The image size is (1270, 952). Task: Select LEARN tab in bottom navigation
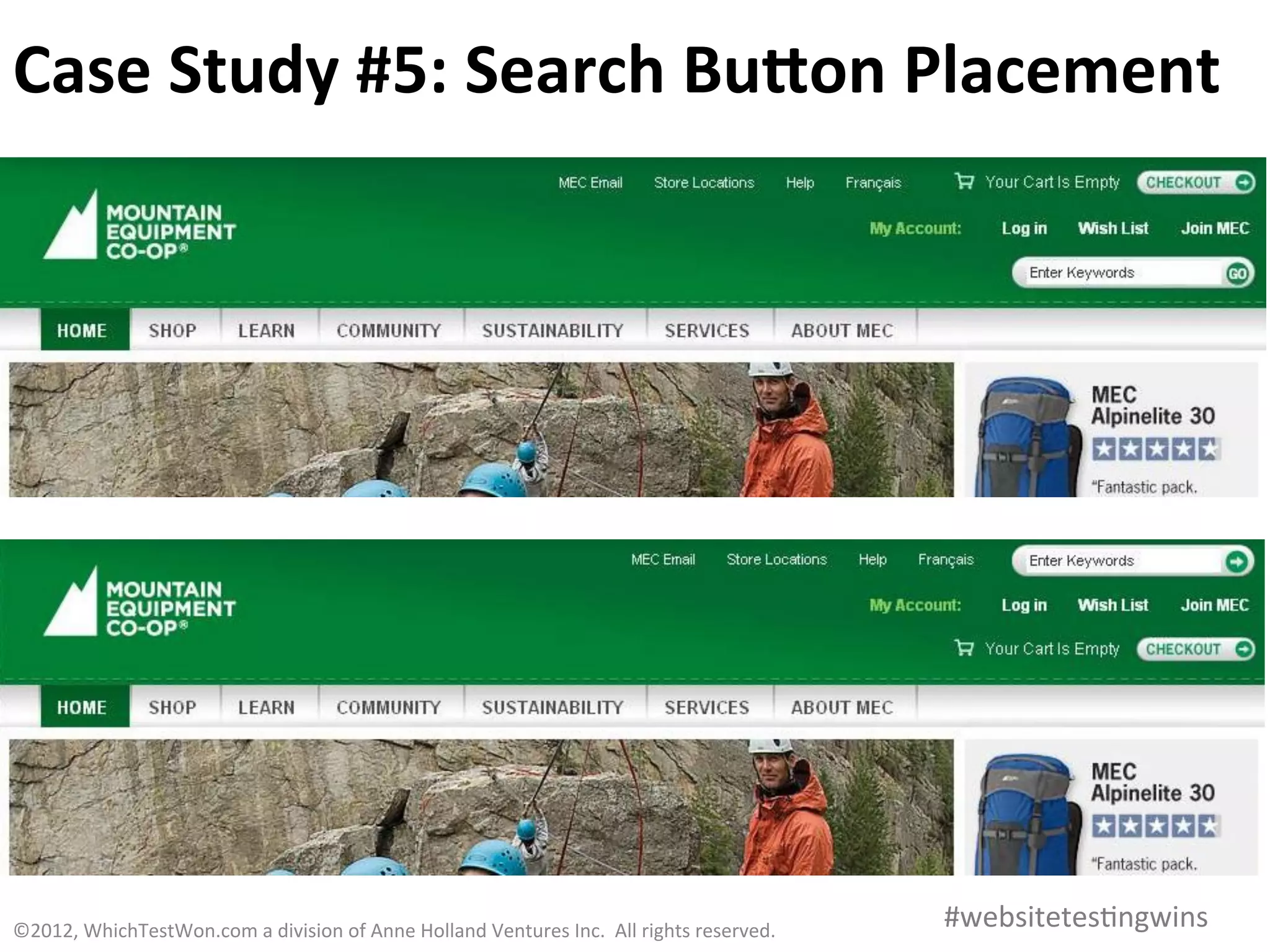pyautogui.click(x=268, y=707)
